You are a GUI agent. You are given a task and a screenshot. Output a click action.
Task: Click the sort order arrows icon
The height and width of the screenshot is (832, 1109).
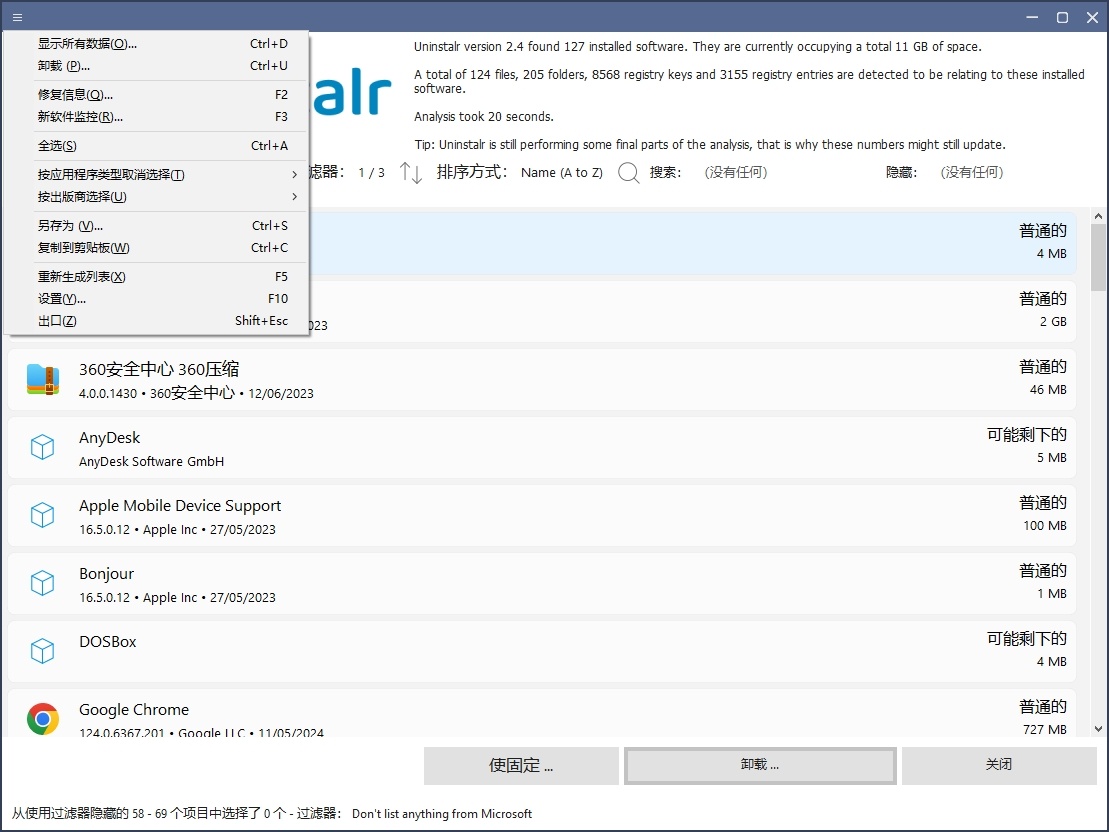tap(410, 173)
